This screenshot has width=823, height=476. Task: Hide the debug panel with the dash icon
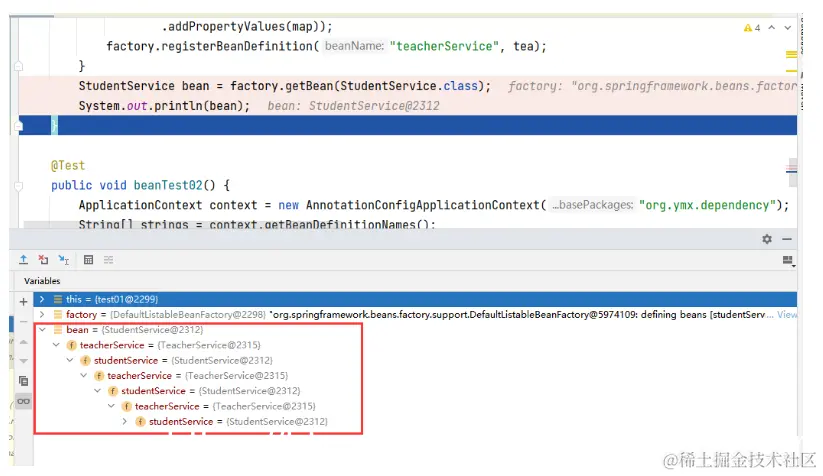click(787, 239)
